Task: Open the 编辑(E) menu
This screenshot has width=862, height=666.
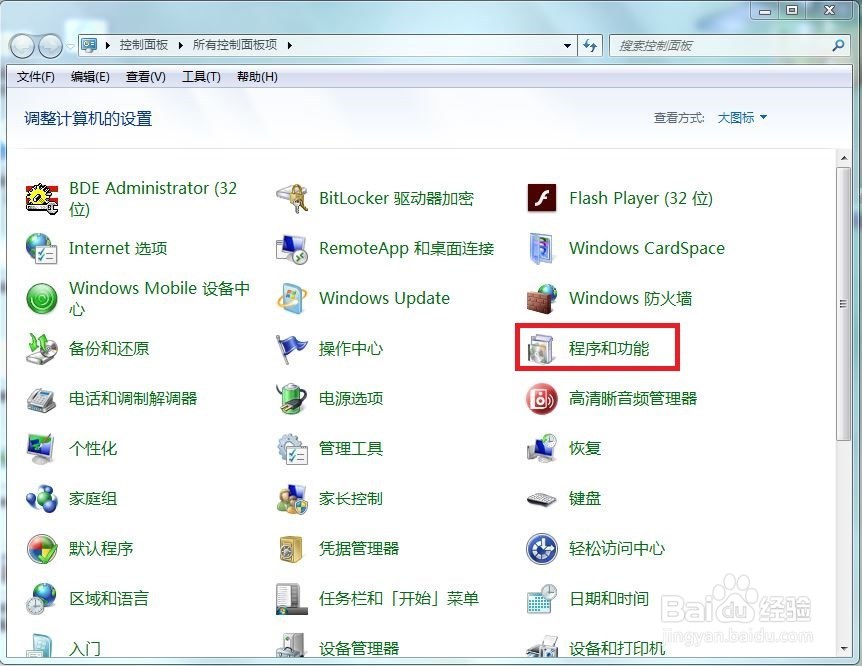Action: (90, 77)
